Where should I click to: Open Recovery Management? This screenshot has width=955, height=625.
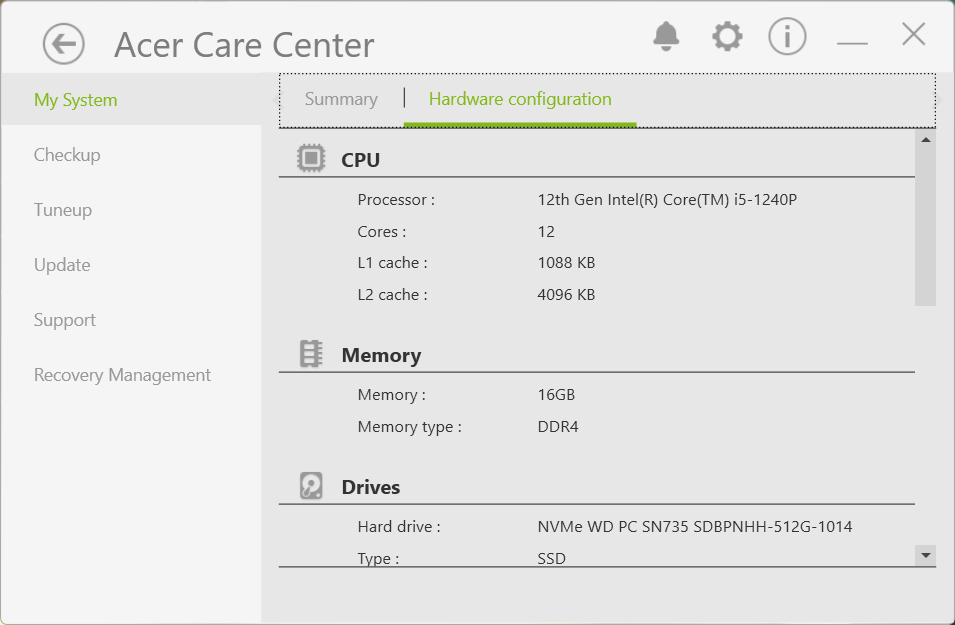(x=122, y=375)
